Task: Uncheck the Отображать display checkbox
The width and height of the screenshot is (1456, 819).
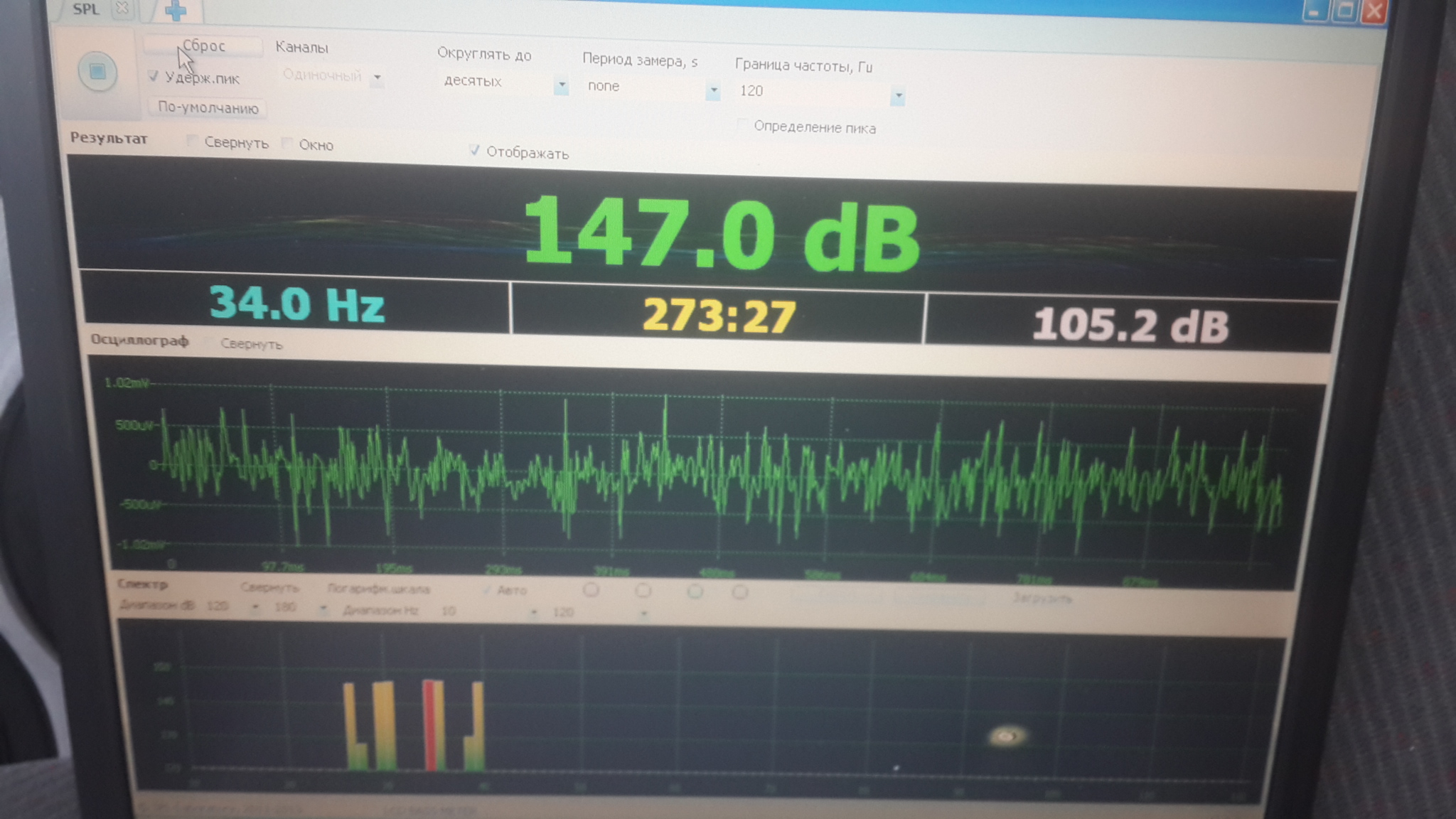Action: pos(474,150)
